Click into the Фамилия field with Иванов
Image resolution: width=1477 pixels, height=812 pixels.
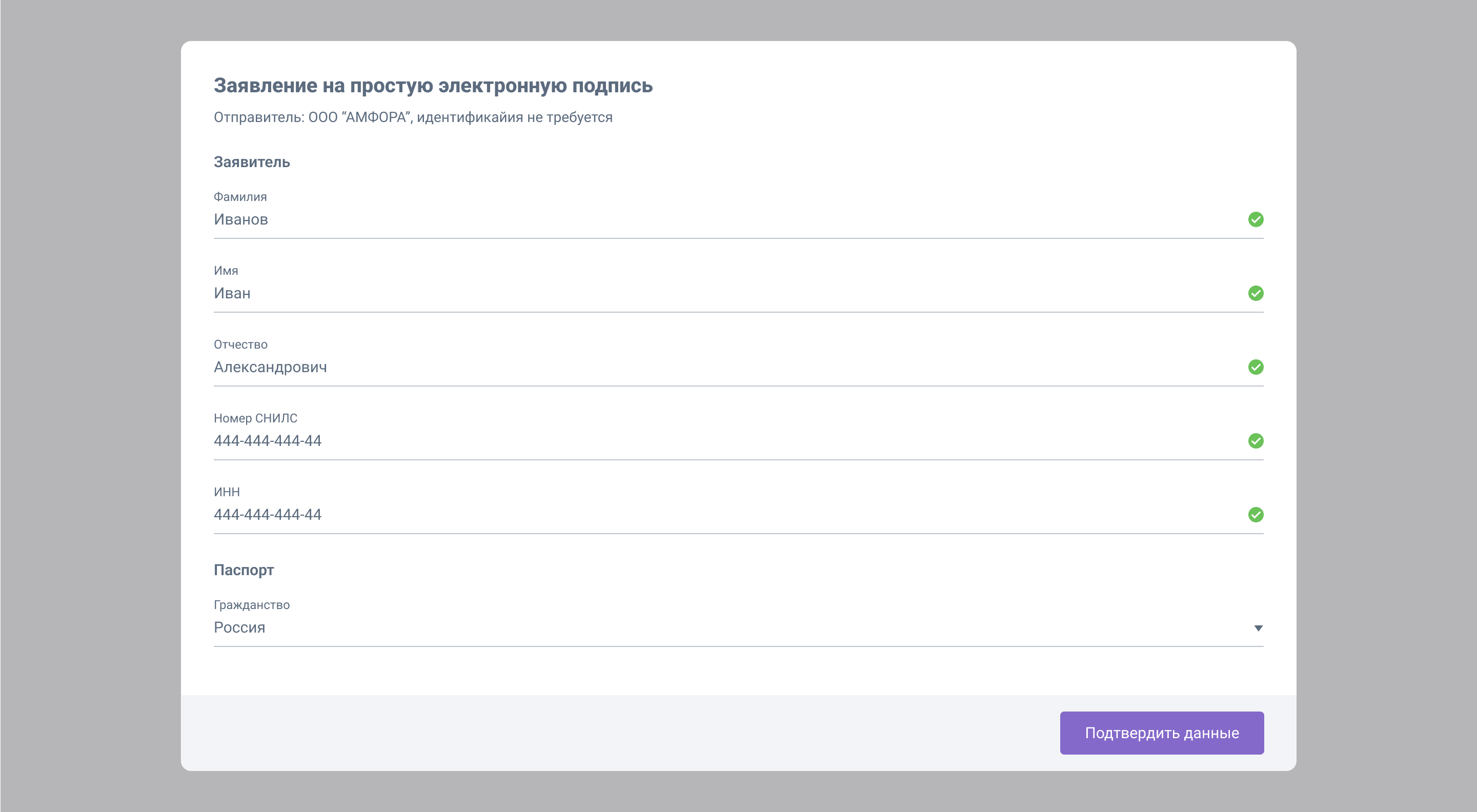coord(688,219)
